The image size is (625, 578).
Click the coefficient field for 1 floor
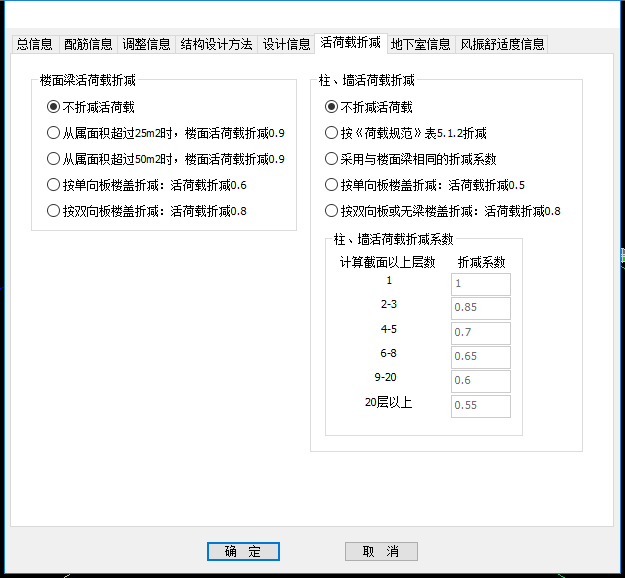[x=481, y=284]
